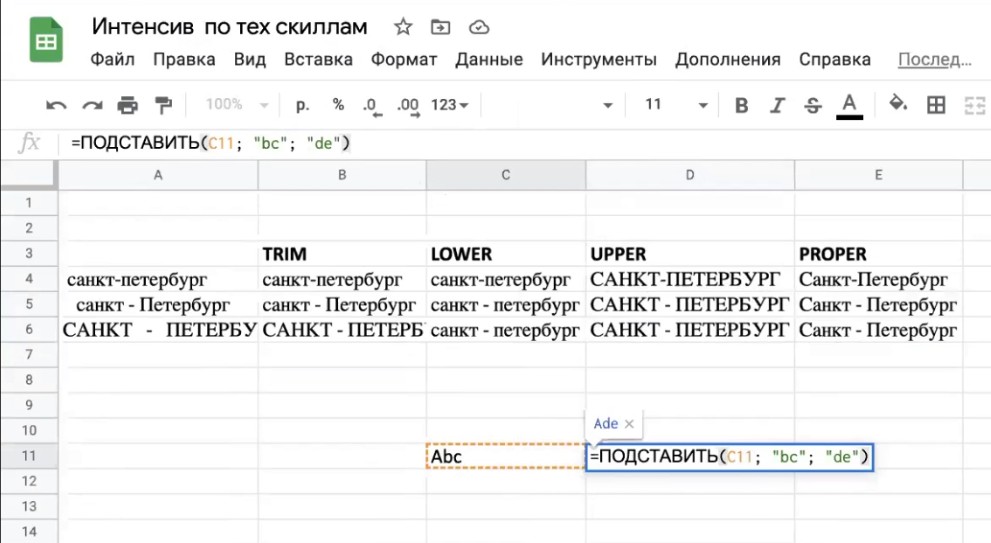This screenshot has height=543, width=991.
Task: Open the Дополнения menu
Action: click(x=727, y=59)
